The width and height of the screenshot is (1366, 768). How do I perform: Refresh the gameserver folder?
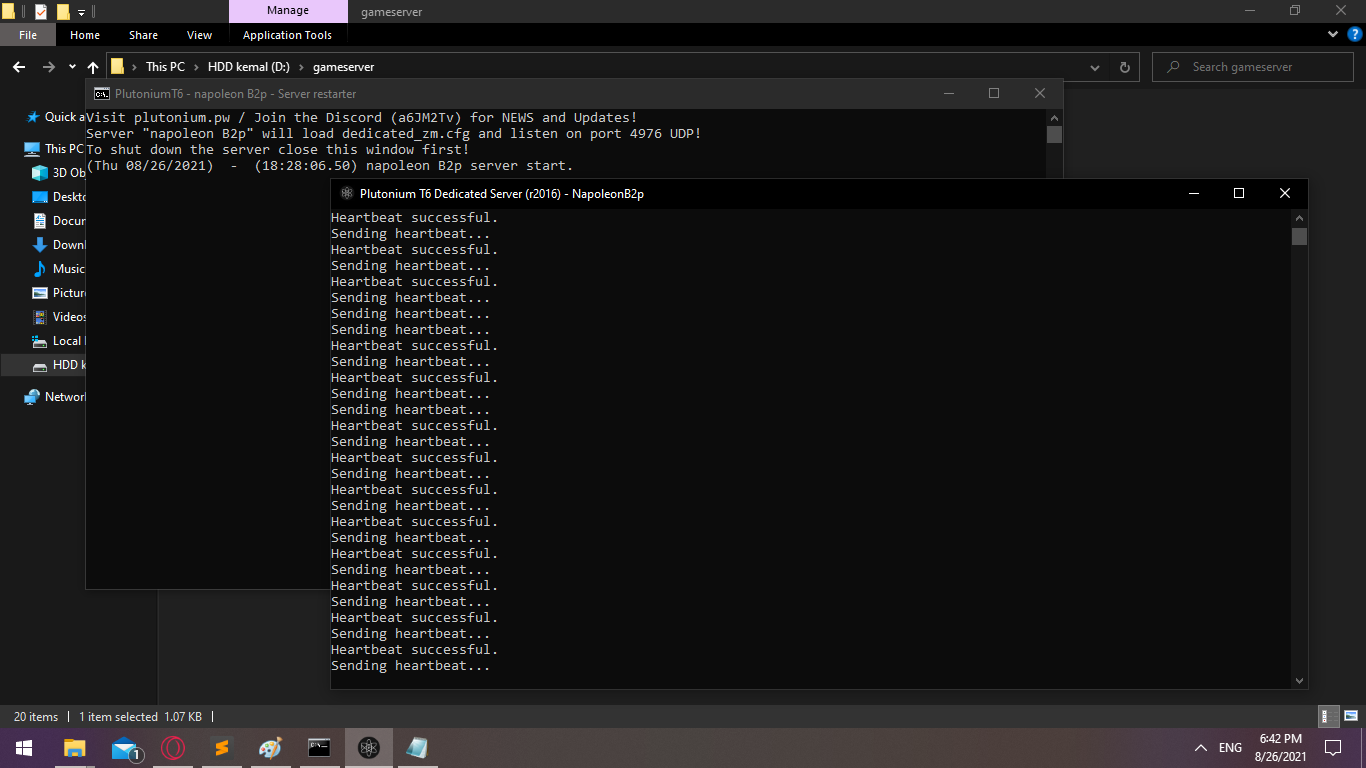[1124, 67]
